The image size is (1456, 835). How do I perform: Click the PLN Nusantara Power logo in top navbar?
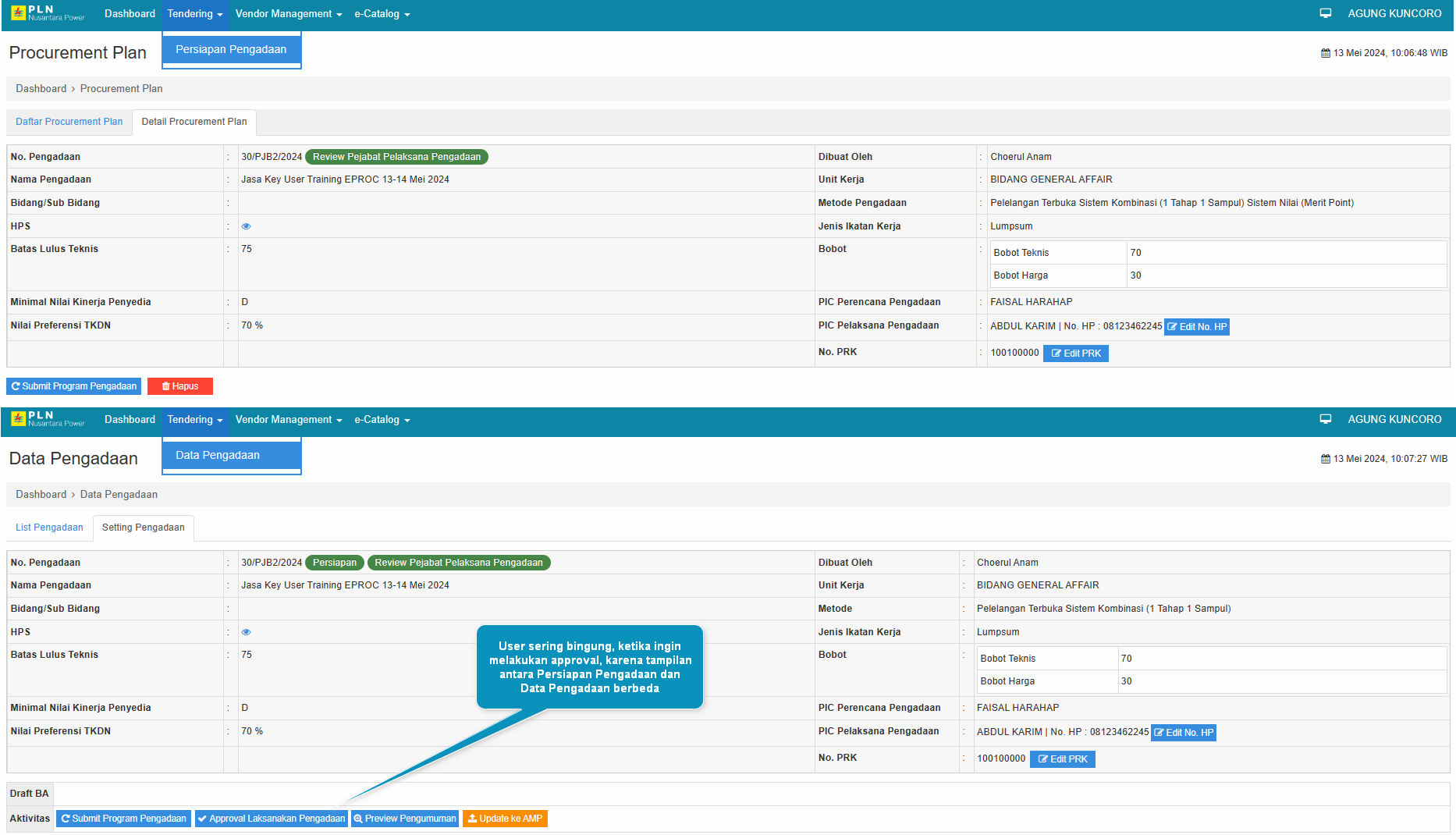pos(48,13)
